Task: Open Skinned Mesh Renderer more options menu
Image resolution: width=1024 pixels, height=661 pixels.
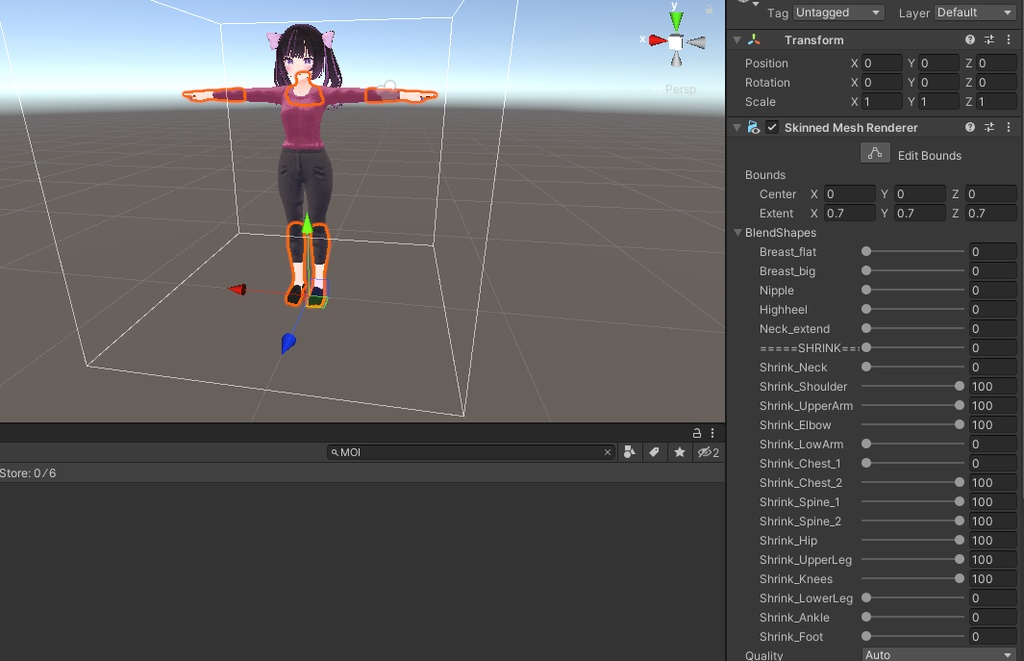Action: coord(1008,127)
